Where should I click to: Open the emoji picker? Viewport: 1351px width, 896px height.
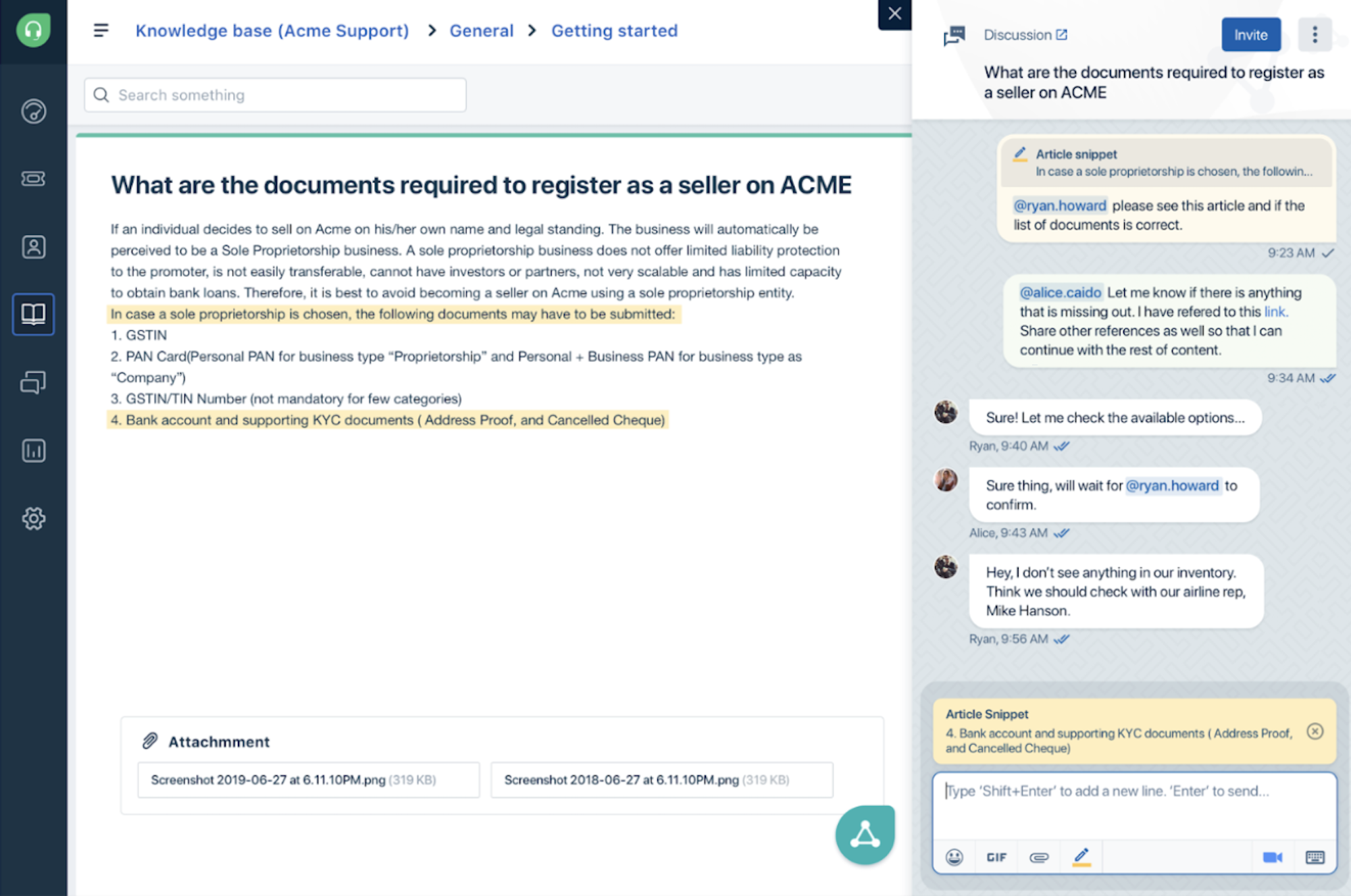click(954, 857)
